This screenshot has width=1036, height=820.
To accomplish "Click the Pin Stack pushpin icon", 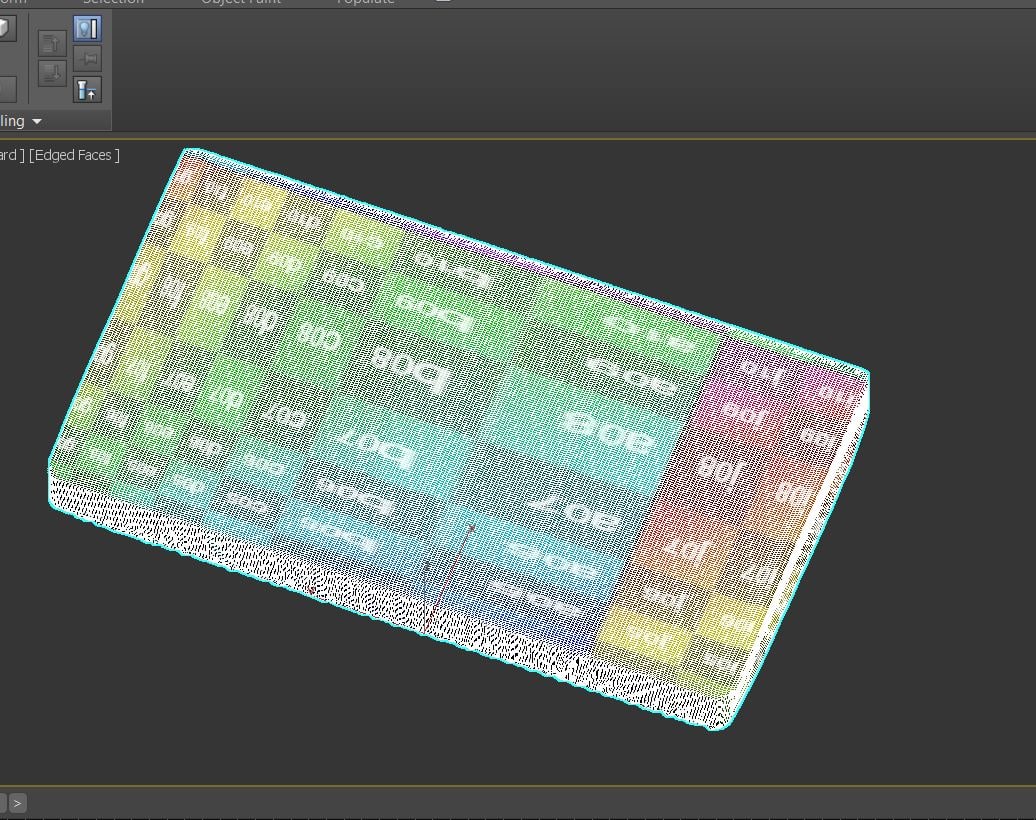I will coord(87,59).
